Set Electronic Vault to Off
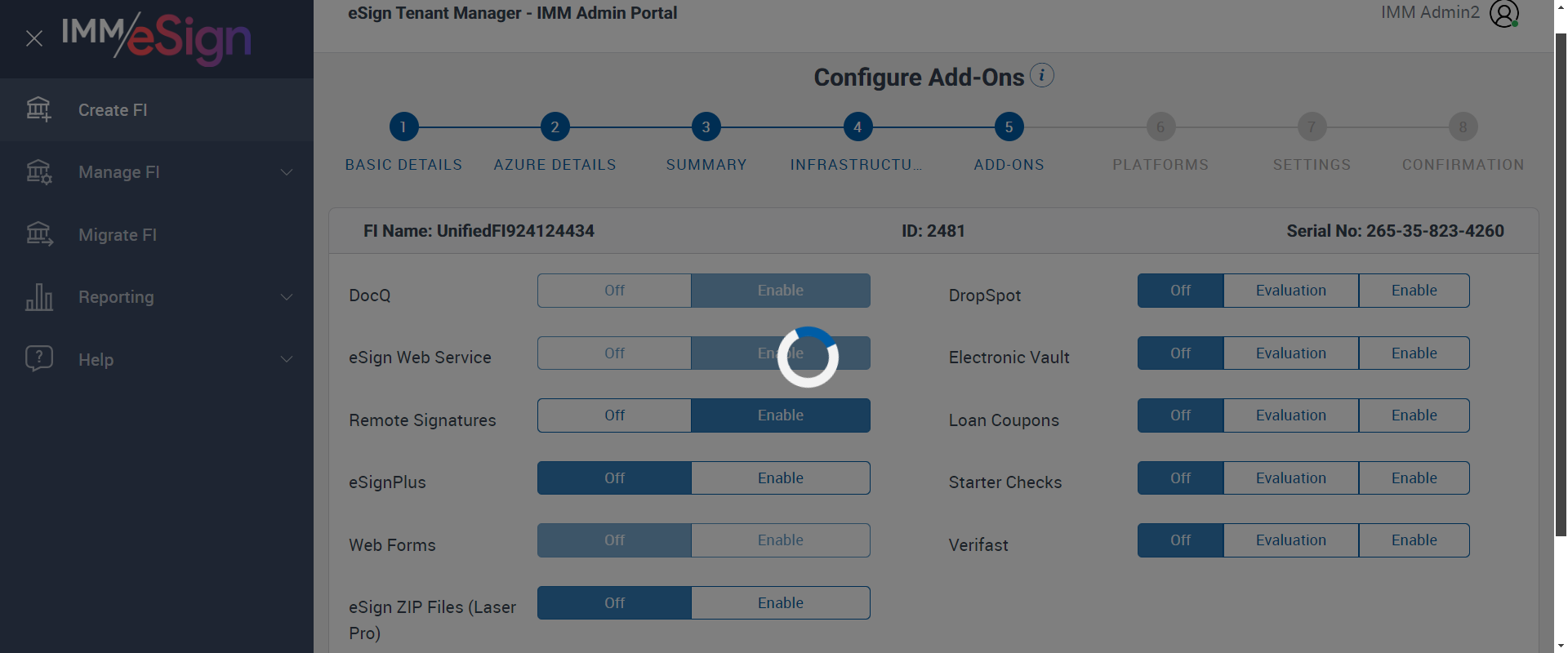Screen dimensions: 1568x653 coord(1180,353)
